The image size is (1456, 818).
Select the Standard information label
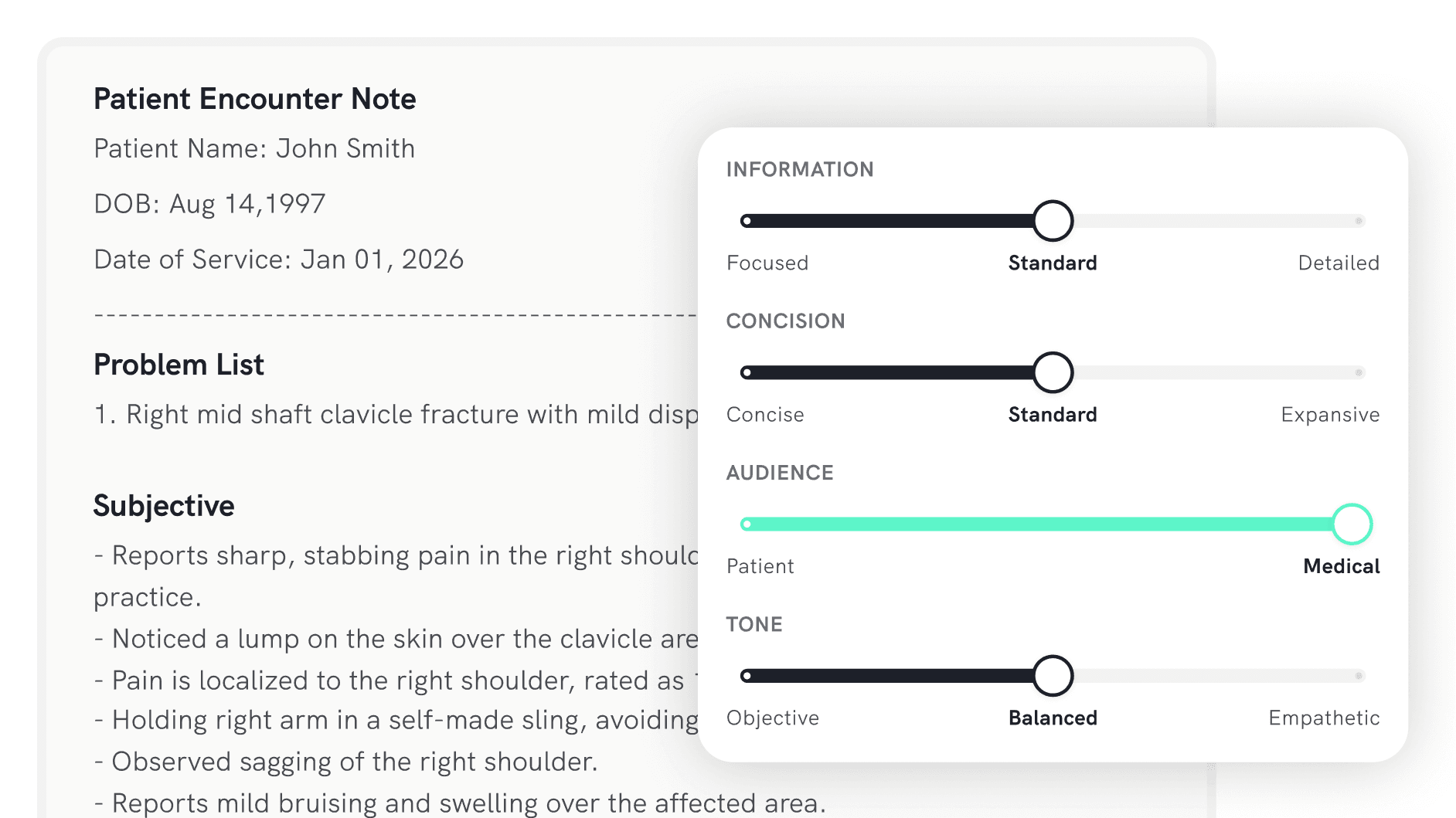click(x=1052, y=263)
